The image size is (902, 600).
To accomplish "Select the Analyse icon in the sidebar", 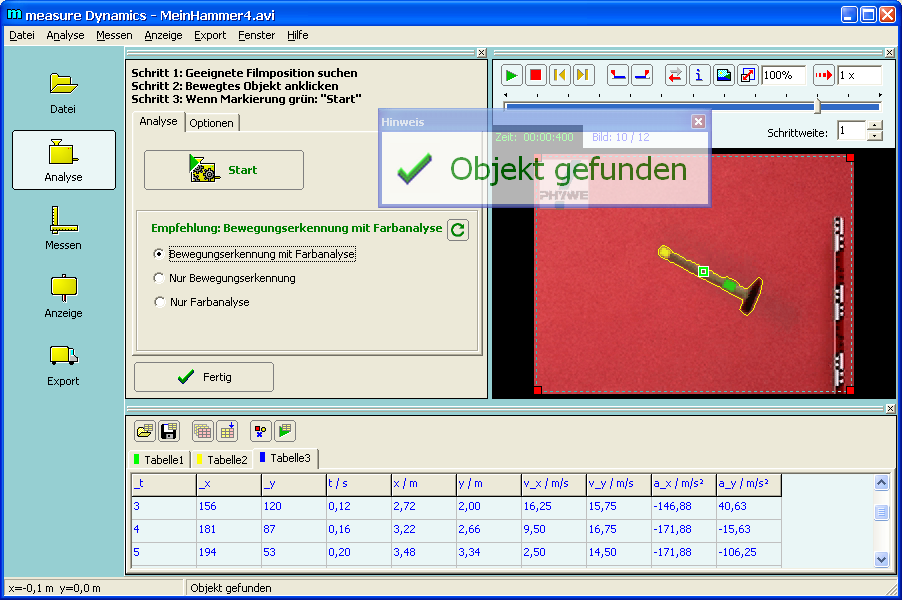I will (x=63, y=160).
